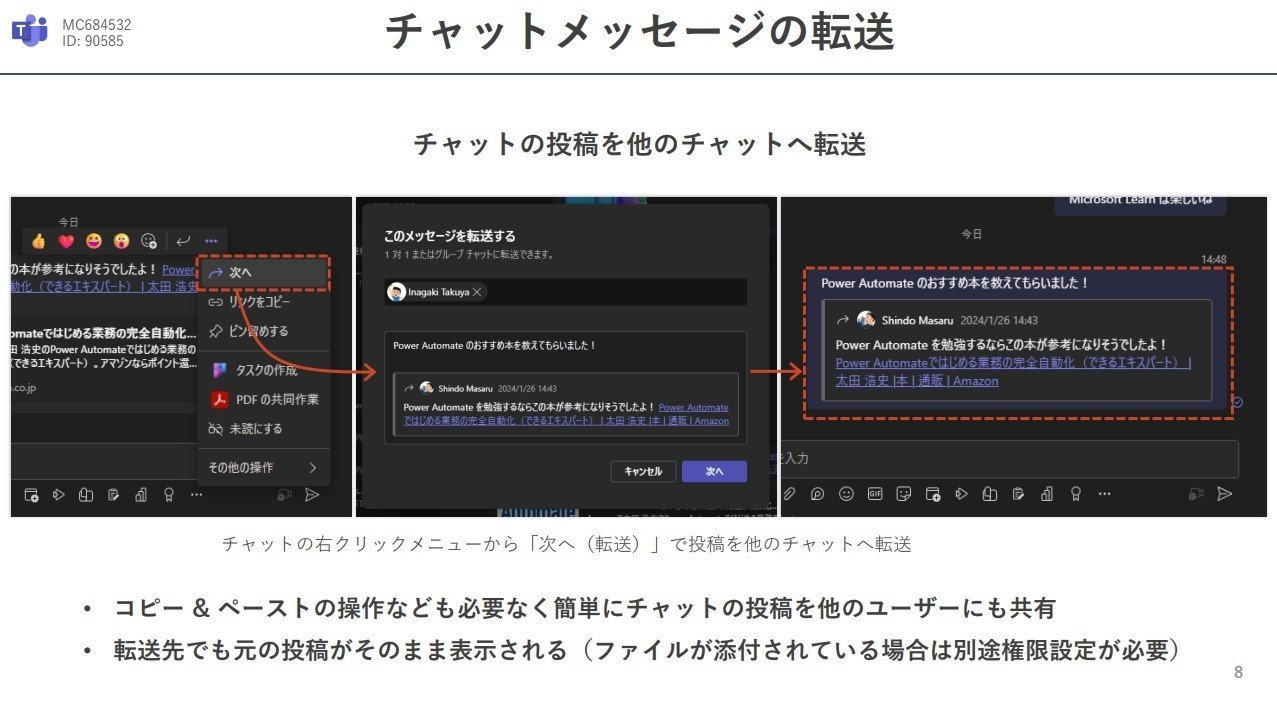This screenshot has width=1277, height=701.
Task: Click slide title チャットメッセージの転送
Action: [x=639, y=31]
